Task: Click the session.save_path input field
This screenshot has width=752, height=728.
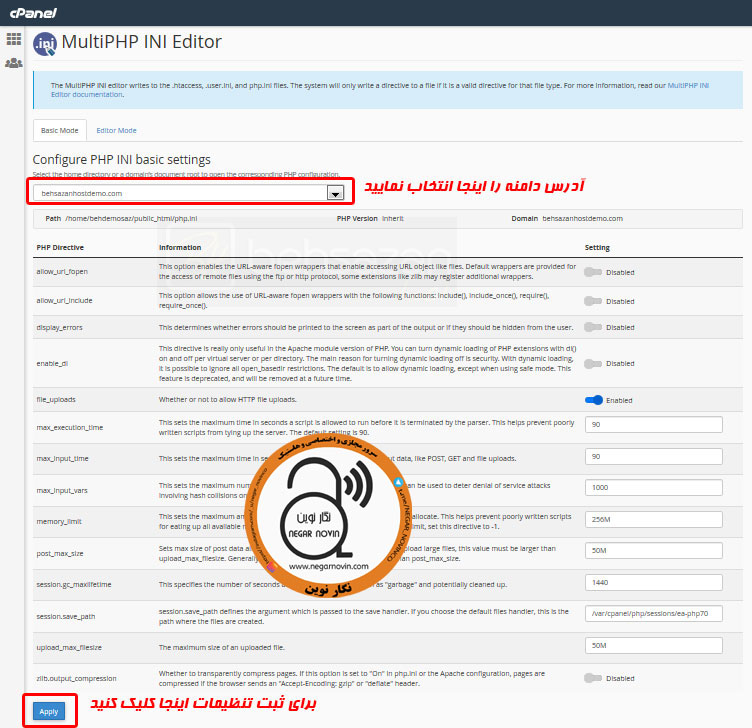Action: point(654,613)
